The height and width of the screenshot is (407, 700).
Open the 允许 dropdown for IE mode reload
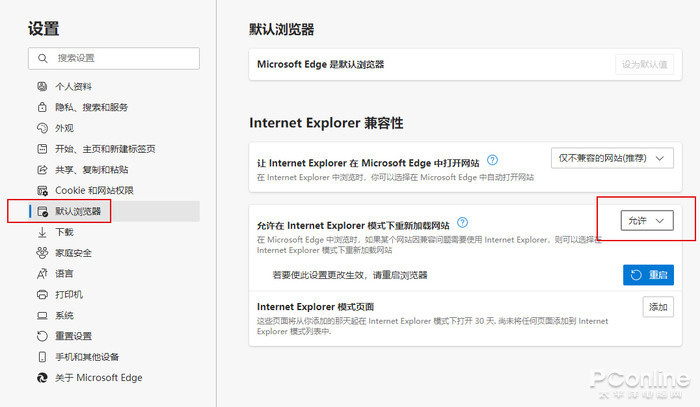(647, 220)
